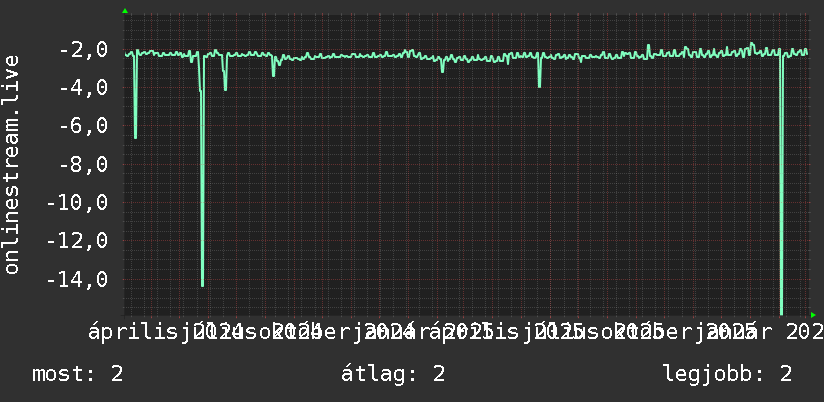Viewport: 824px width, 402px height.
Task: Click the -2,0 y-axis label
Action: (x=84, y=51)
